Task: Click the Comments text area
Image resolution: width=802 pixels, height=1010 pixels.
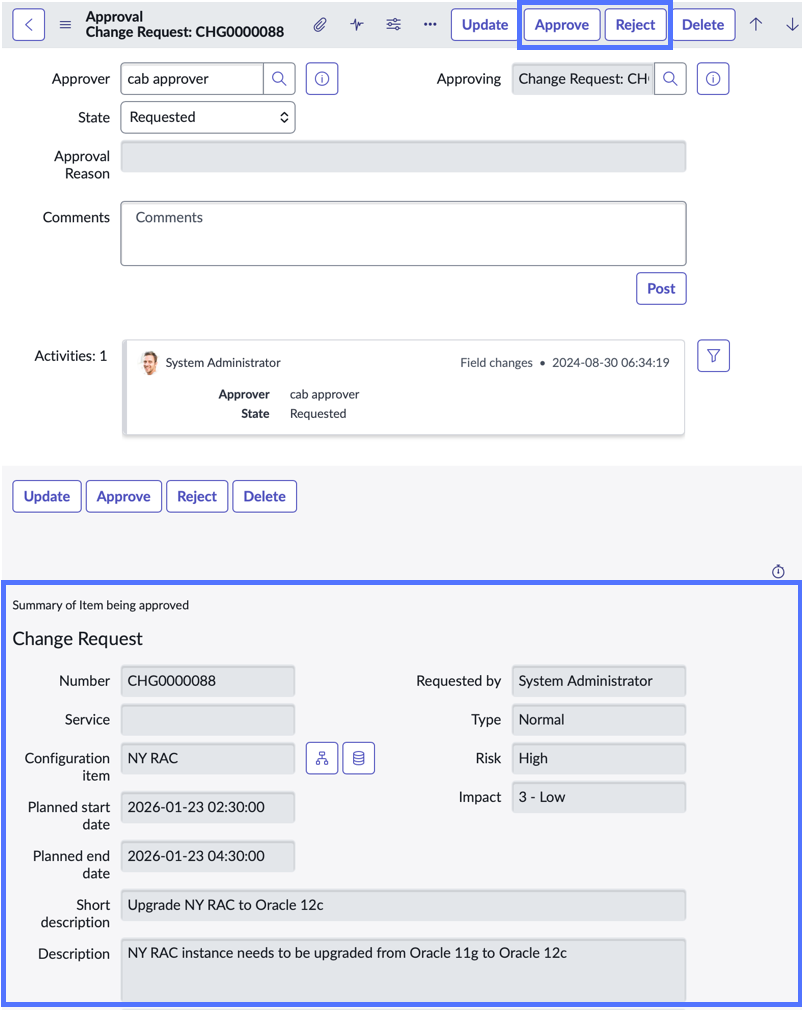Action: click(x=403, y=233)
